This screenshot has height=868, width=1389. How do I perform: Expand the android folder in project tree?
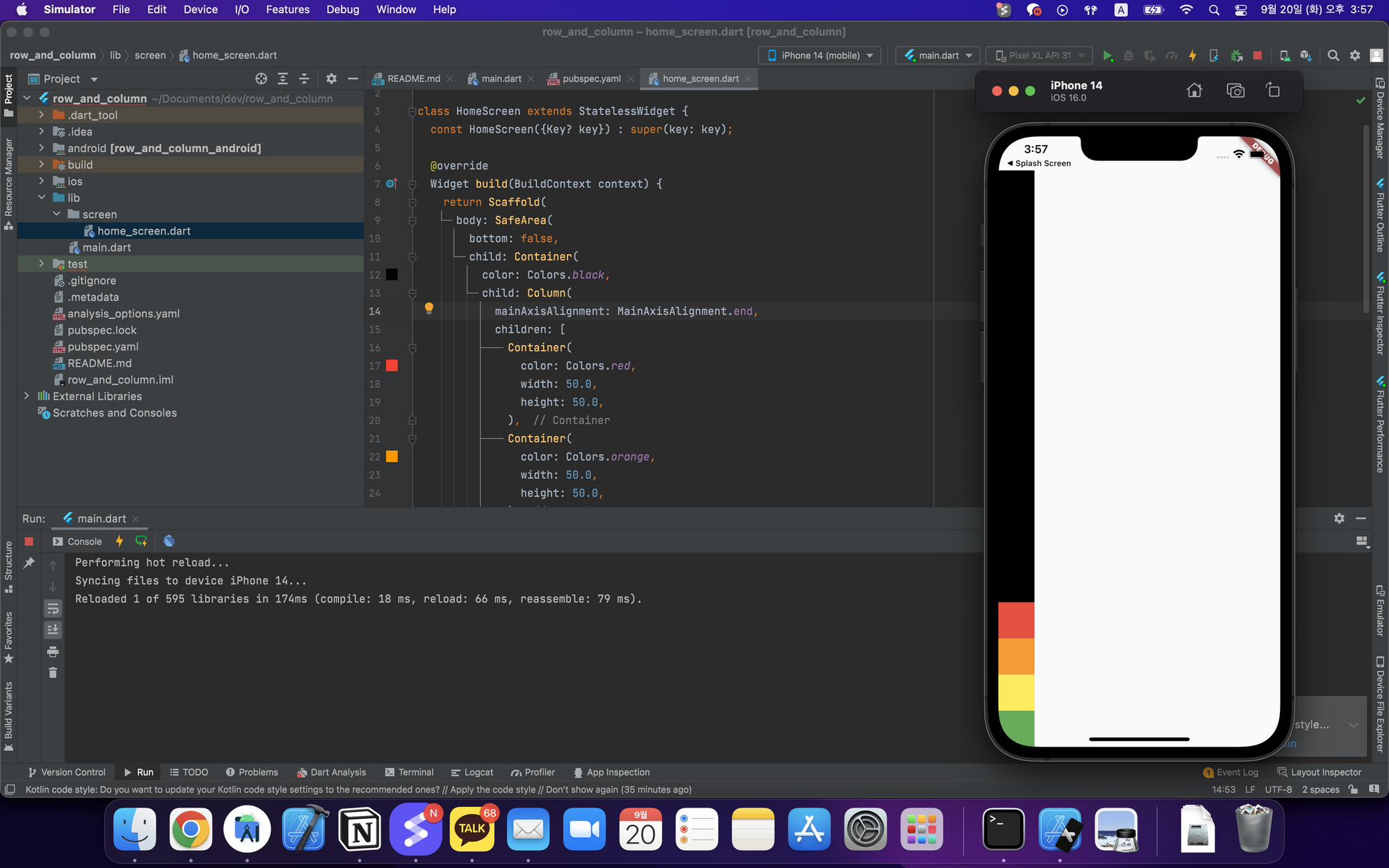pyautogui.click(x=42, y=148)
